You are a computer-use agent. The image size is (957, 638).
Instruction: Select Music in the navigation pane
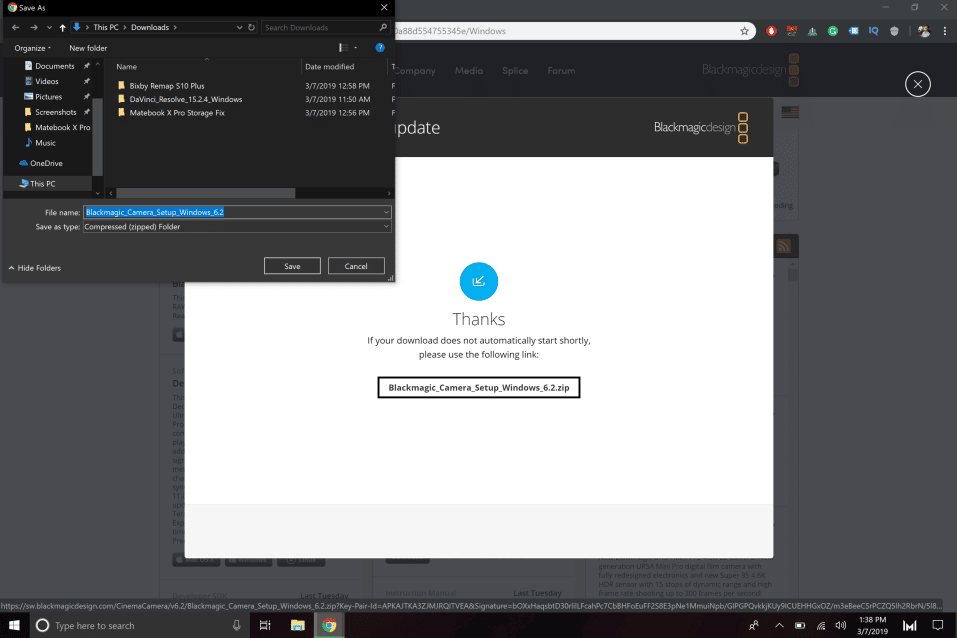point(45,142)
